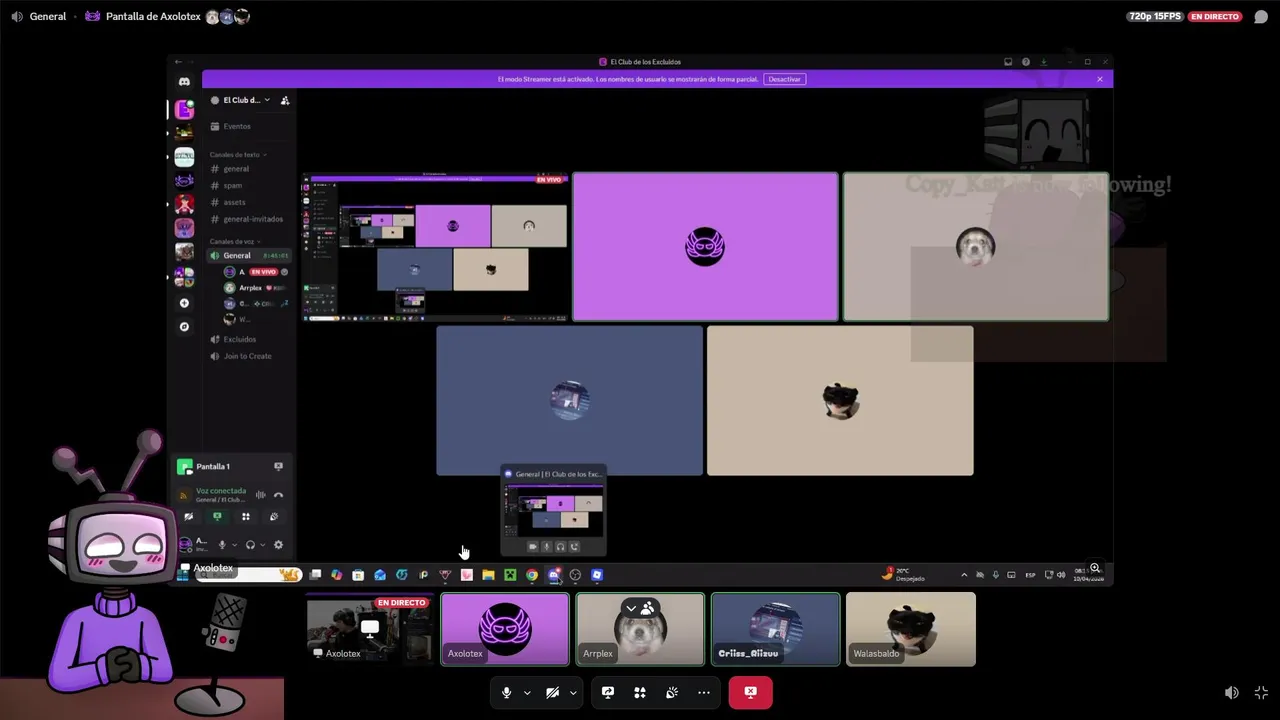Toggle noise suppression next to Voz conectada
1280x720 pixels.
point(261,495)
